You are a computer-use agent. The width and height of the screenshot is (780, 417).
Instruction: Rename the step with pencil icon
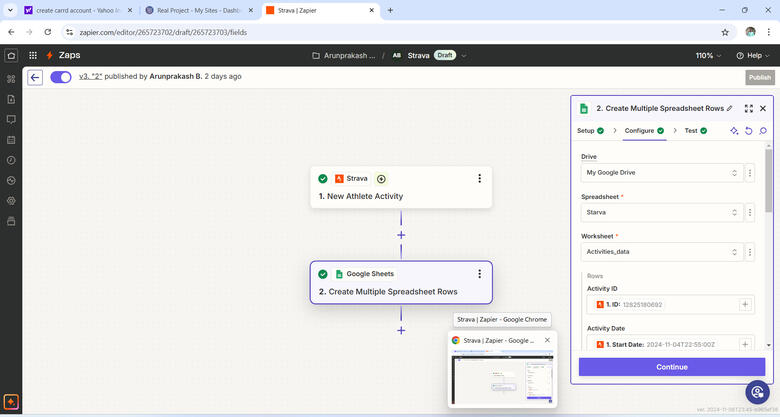pyautogui.click(x=729, y=108)
